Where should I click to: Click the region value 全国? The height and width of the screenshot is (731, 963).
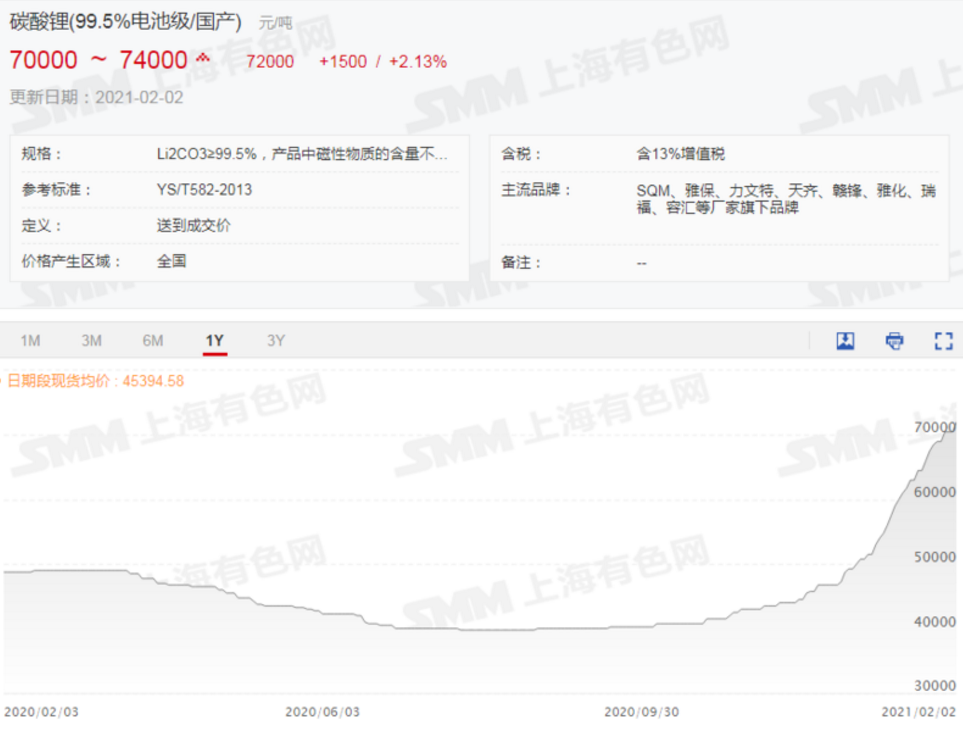tap(171, 261)
